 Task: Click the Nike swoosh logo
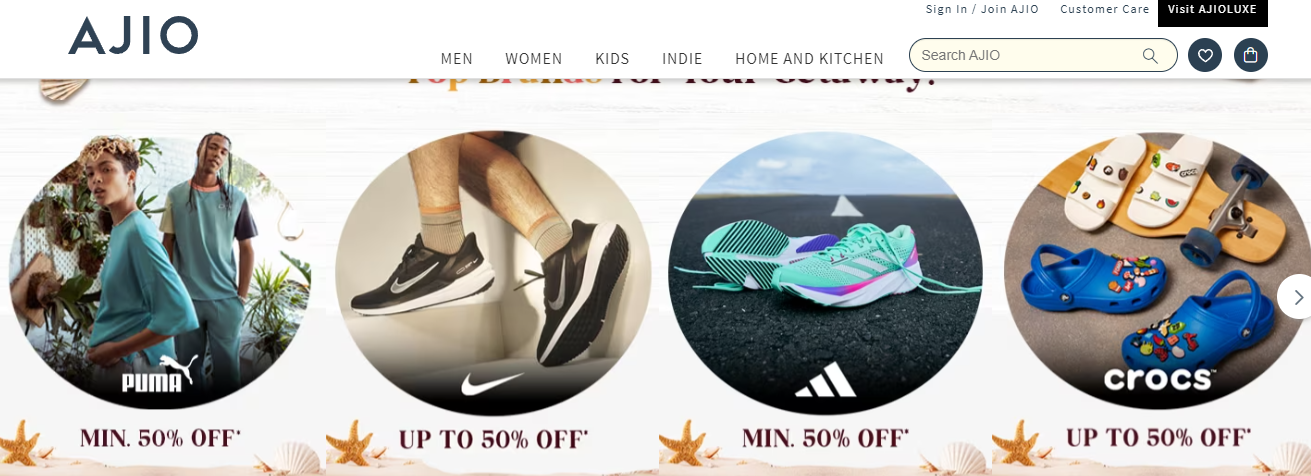(x=493, y=383)
